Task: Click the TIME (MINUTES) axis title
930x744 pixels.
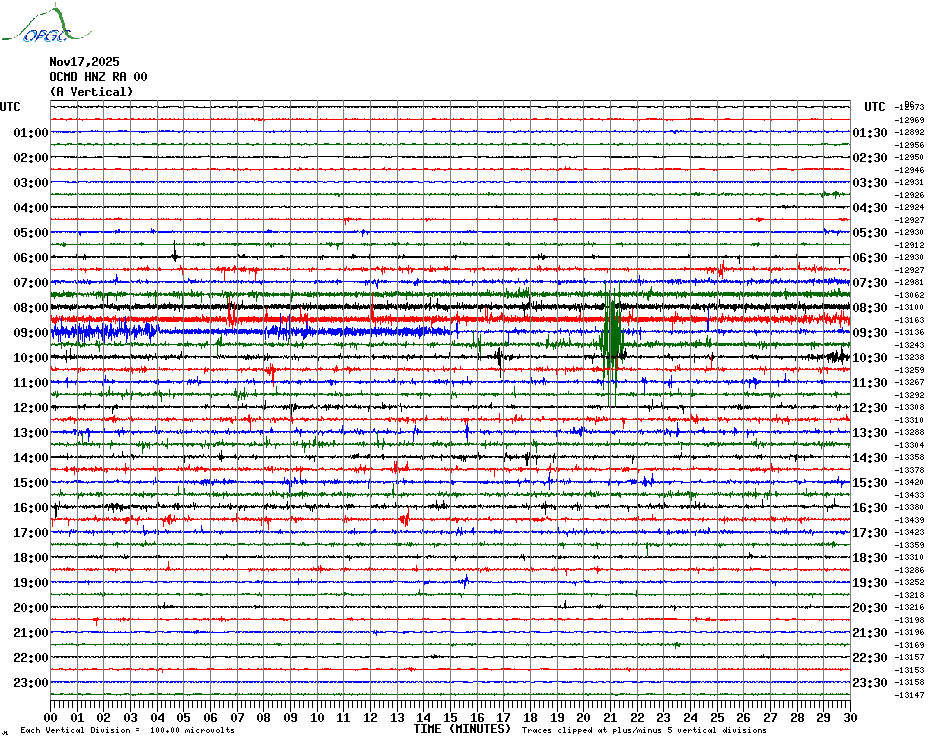Action: (461, 729)
